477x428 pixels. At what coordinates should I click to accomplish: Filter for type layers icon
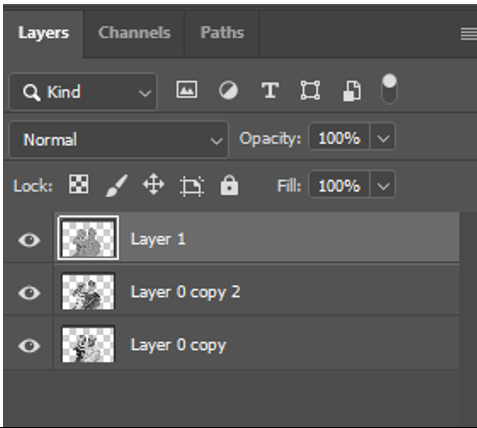pyautogui.click(x=270, y=90)
